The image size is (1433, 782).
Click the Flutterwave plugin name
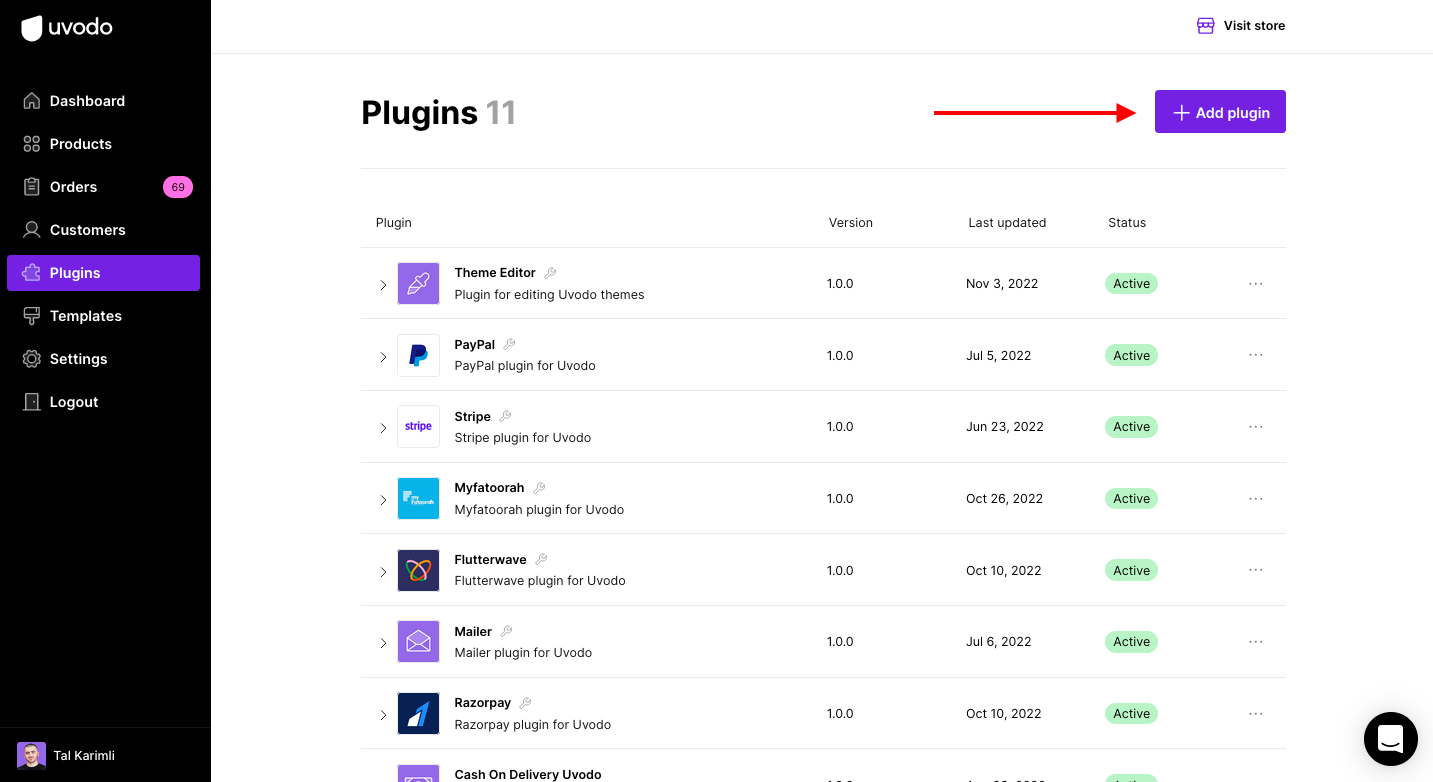point(490,559)
